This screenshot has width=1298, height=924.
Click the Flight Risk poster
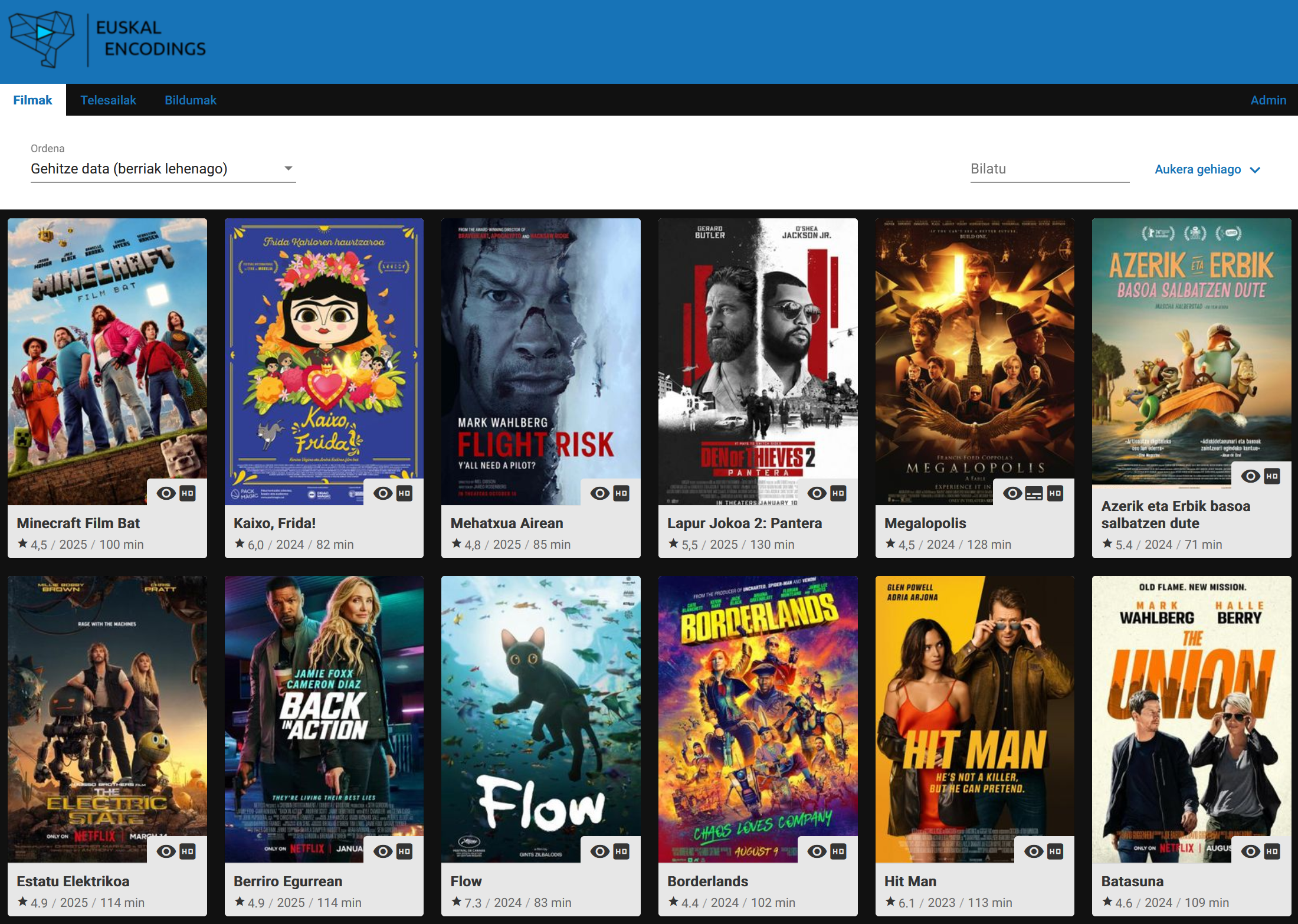tap(541, 361)
